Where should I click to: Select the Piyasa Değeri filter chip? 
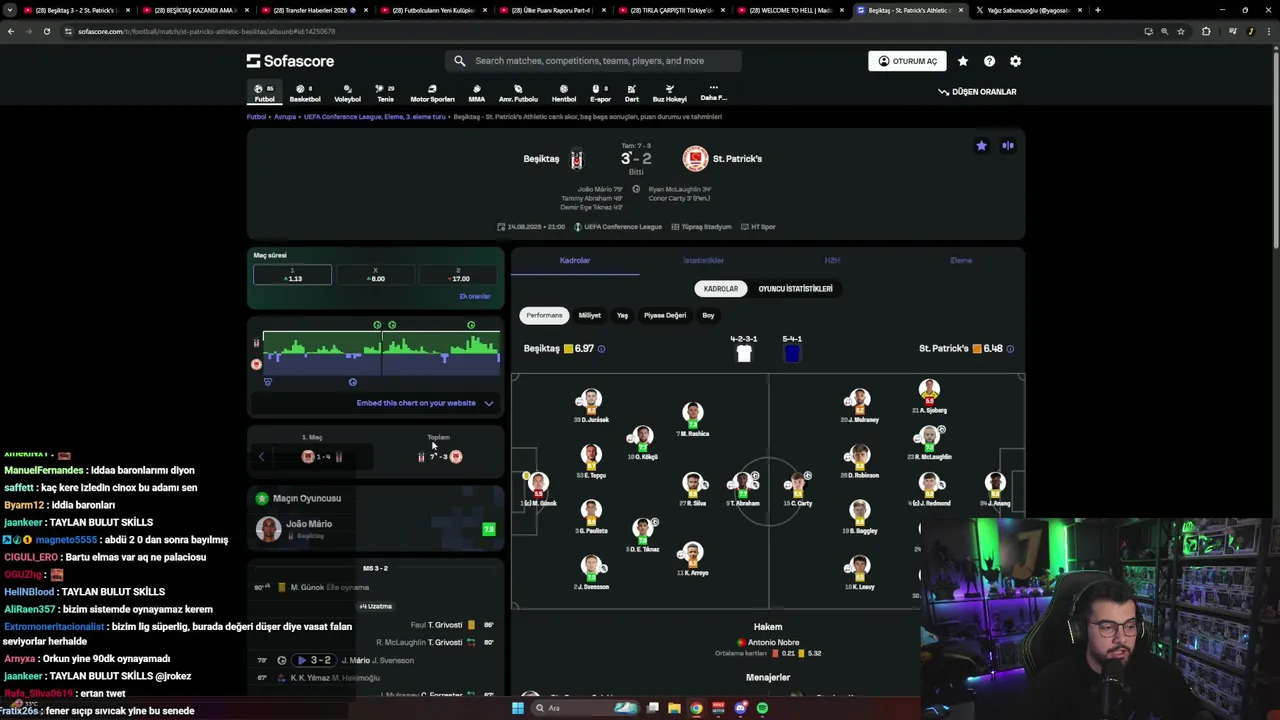click(665, 315)
